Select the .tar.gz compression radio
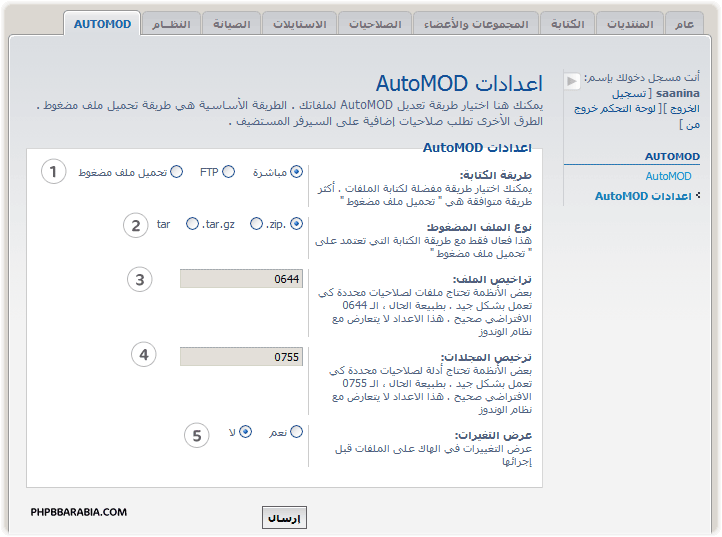 (256, 224)
